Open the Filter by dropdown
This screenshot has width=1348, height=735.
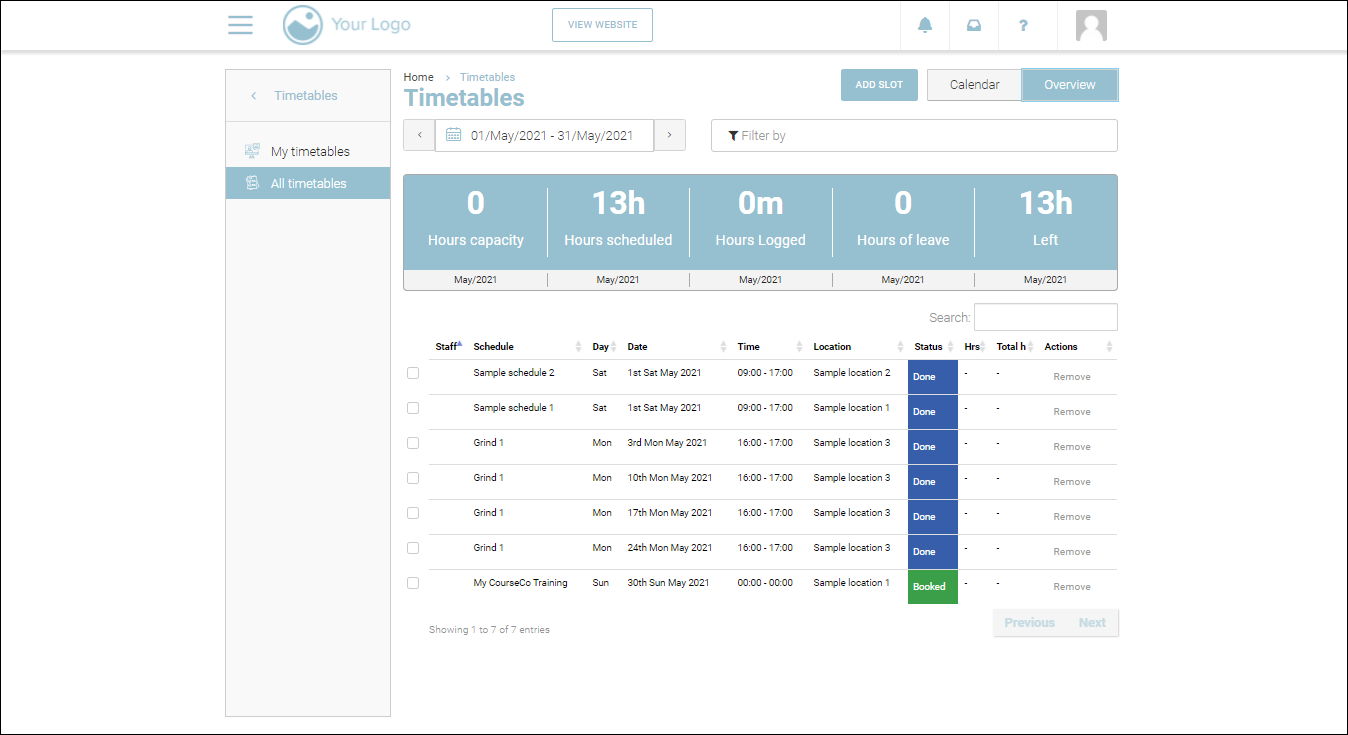click(x=914, y=135)
